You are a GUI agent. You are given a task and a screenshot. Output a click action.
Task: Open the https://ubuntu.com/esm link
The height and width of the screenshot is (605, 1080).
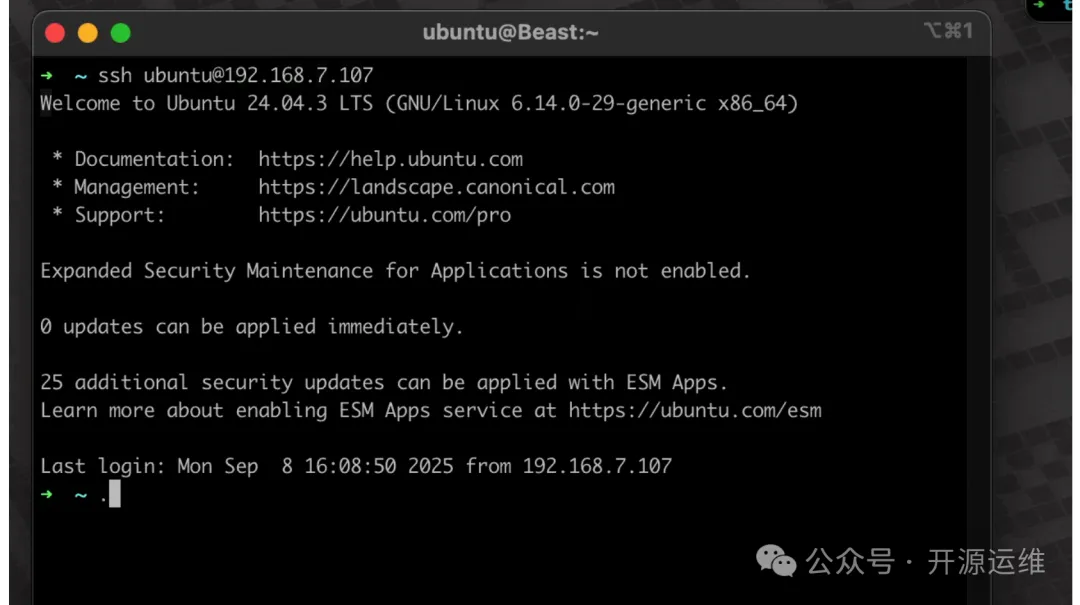click(695, 410)
